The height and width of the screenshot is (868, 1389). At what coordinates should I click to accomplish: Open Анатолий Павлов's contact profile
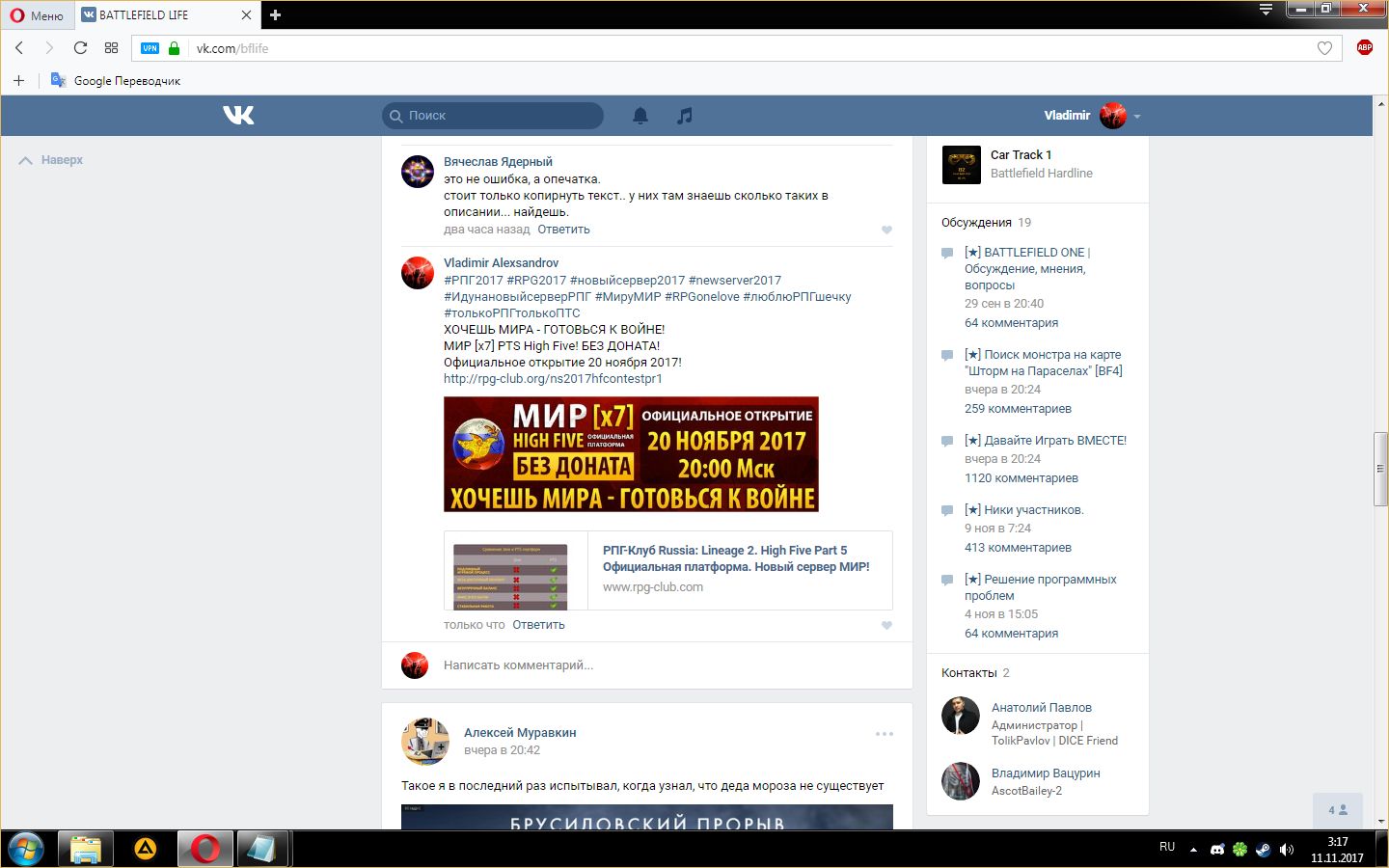click(1041, 708)
